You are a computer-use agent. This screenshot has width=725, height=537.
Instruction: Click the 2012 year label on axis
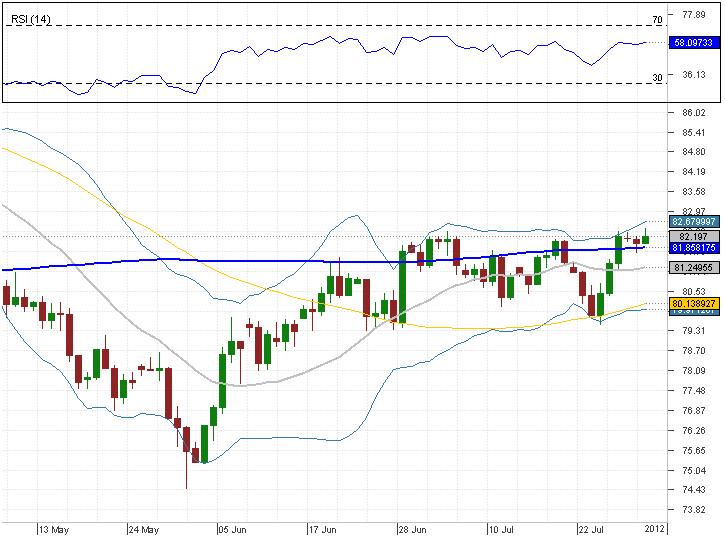coord(655,528)
